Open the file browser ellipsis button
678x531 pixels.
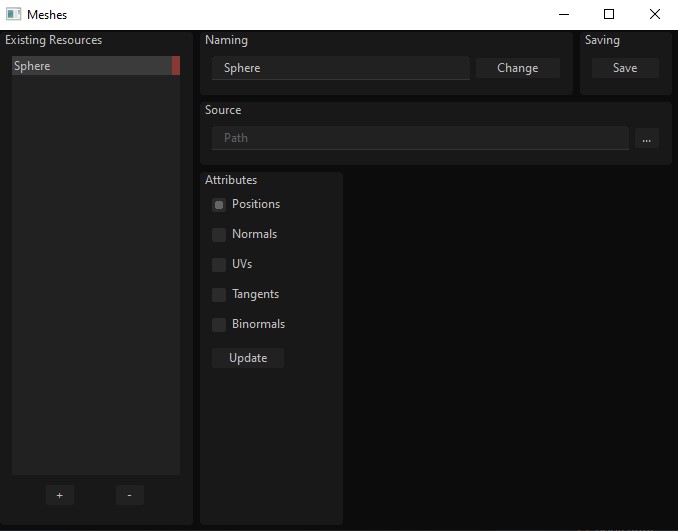click(x=646, y=138)
